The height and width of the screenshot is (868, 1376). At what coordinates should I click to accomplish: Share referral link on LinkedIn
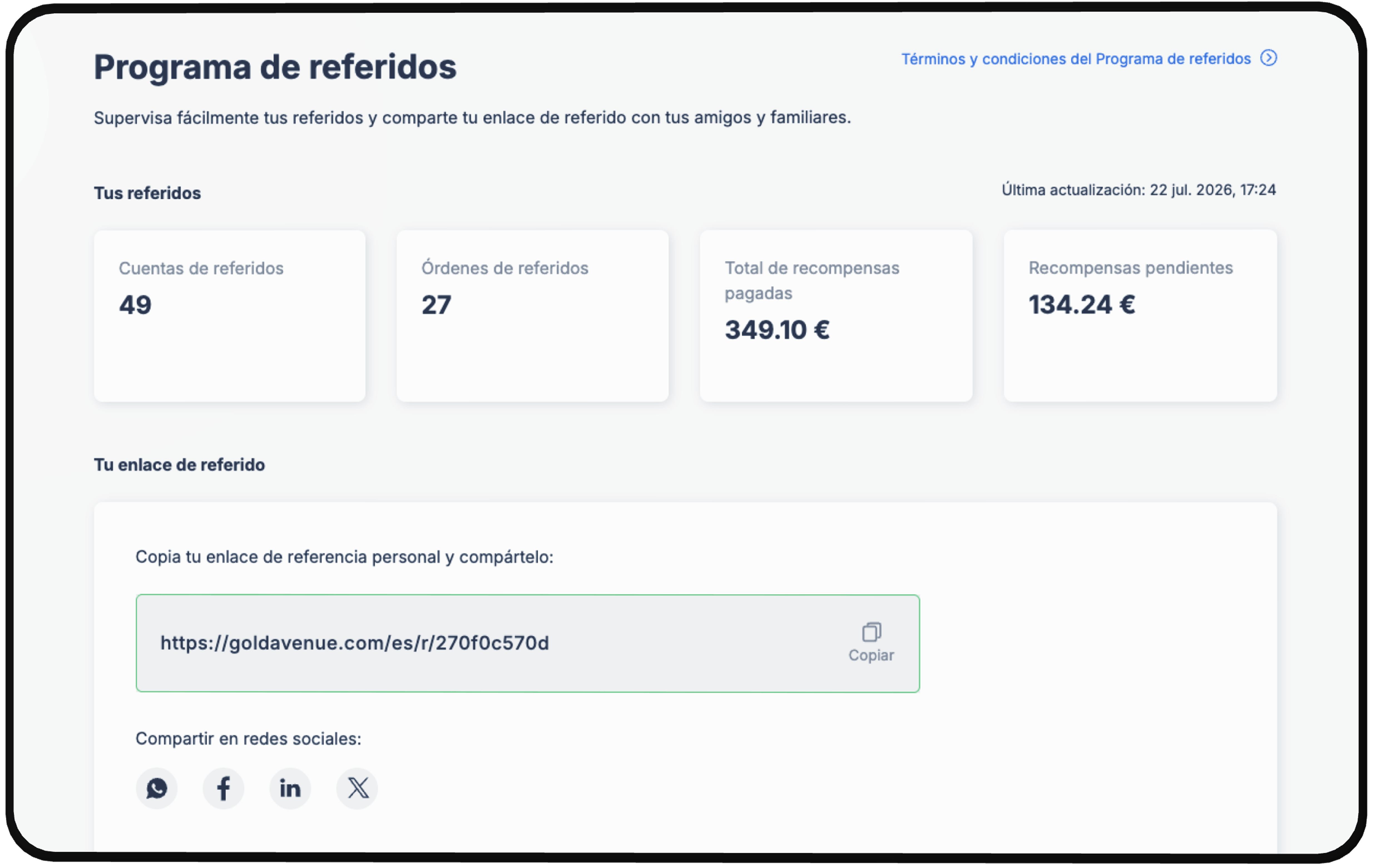(x=290, y=788)
